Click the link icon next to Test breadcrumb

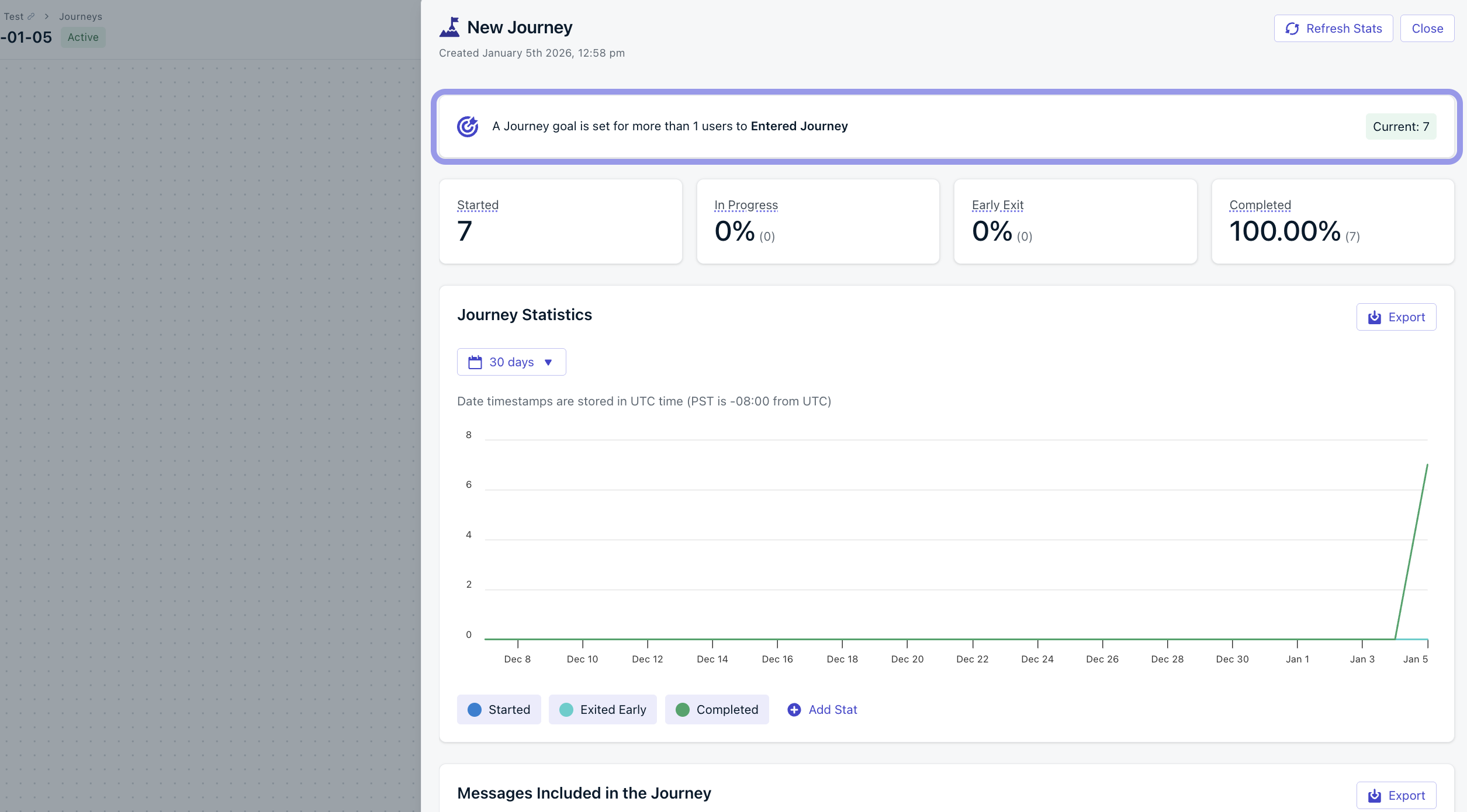[x=32, y=16]
